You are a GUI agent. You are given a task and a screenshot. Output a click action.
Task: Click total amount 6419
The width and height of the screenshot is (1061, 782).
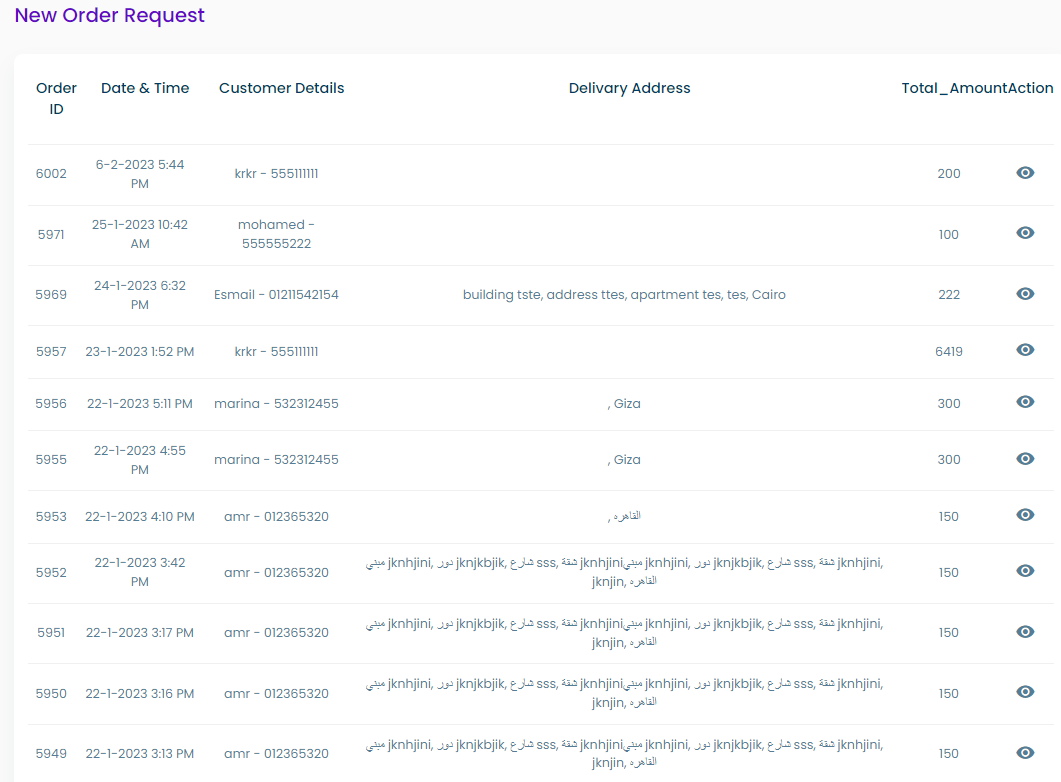pyautogui.click(x=949, y=352)
